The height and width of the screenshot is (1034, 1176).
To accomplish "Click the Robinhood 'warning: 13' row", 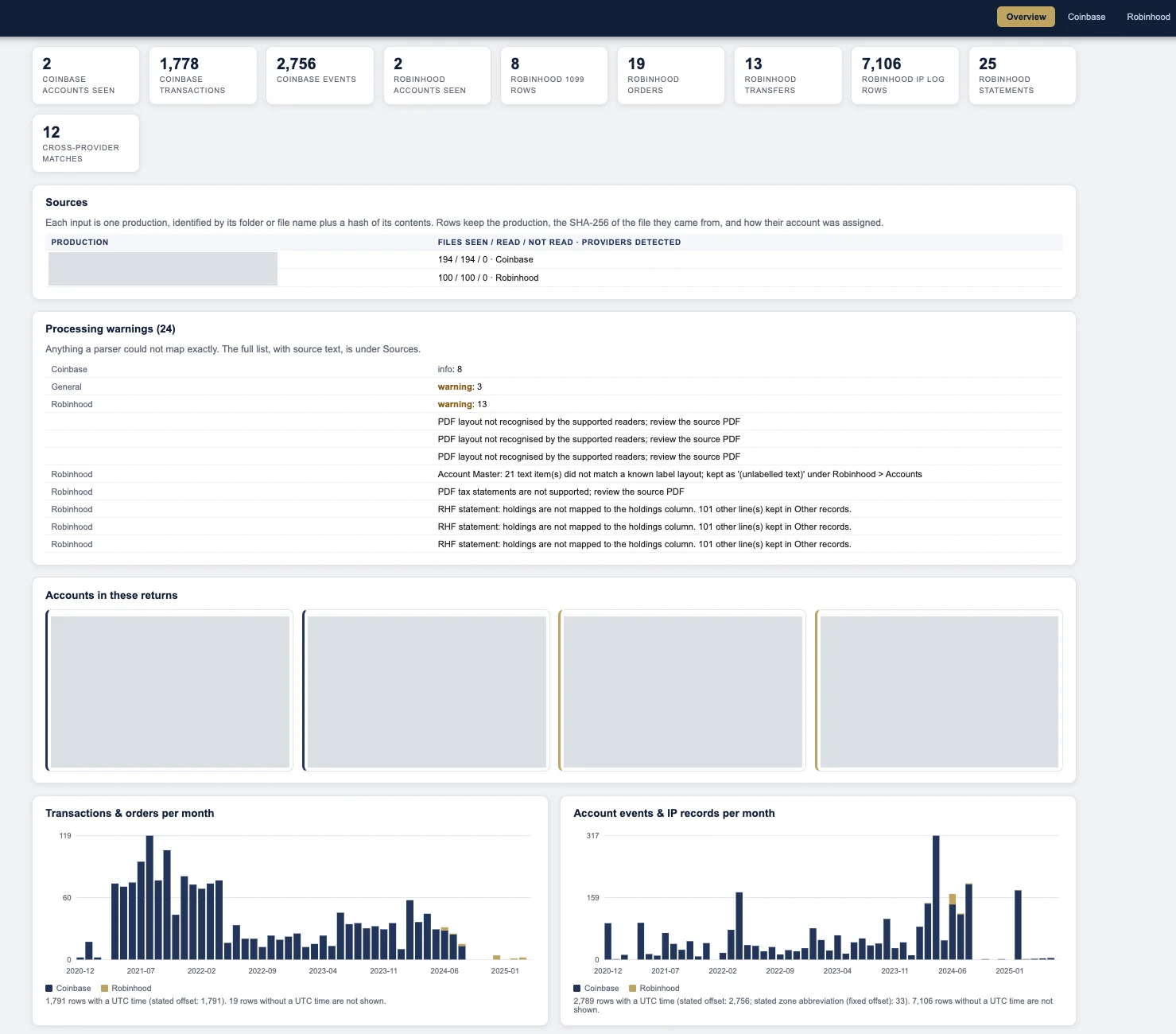I will [554, 404].
